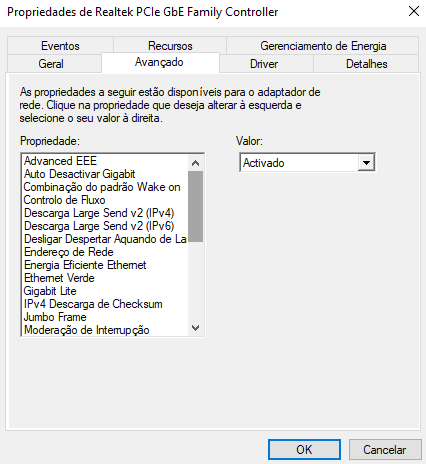Viewport: 426px width, 464px height.
Task: Click the property list scroll-up arrow
Action: (x=196, y=163)
